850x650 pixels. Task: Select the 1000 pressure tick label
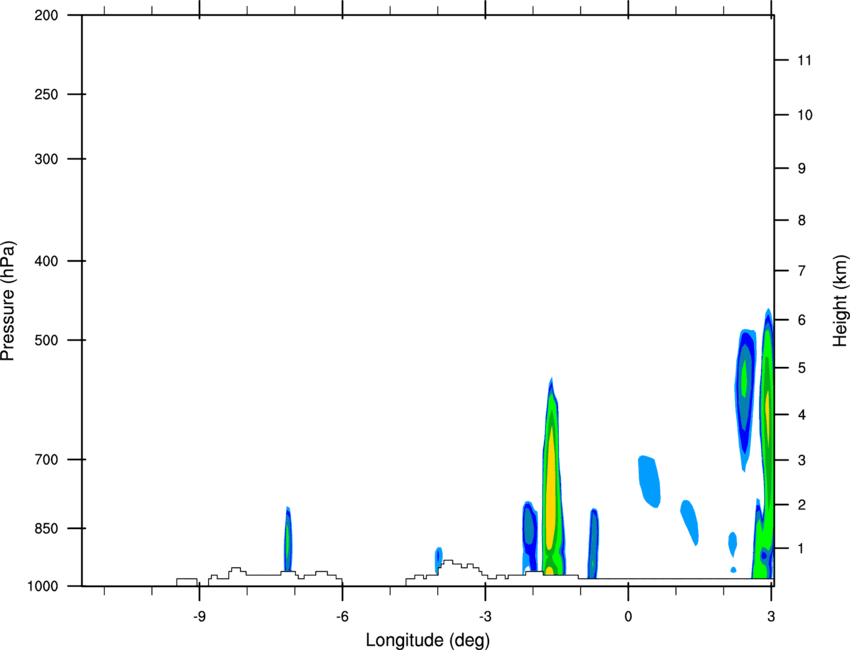pos(42,586)
